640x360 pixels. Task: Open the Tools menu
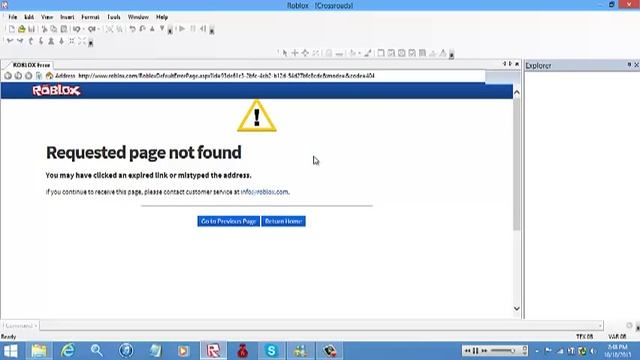[x=114, y=17]
